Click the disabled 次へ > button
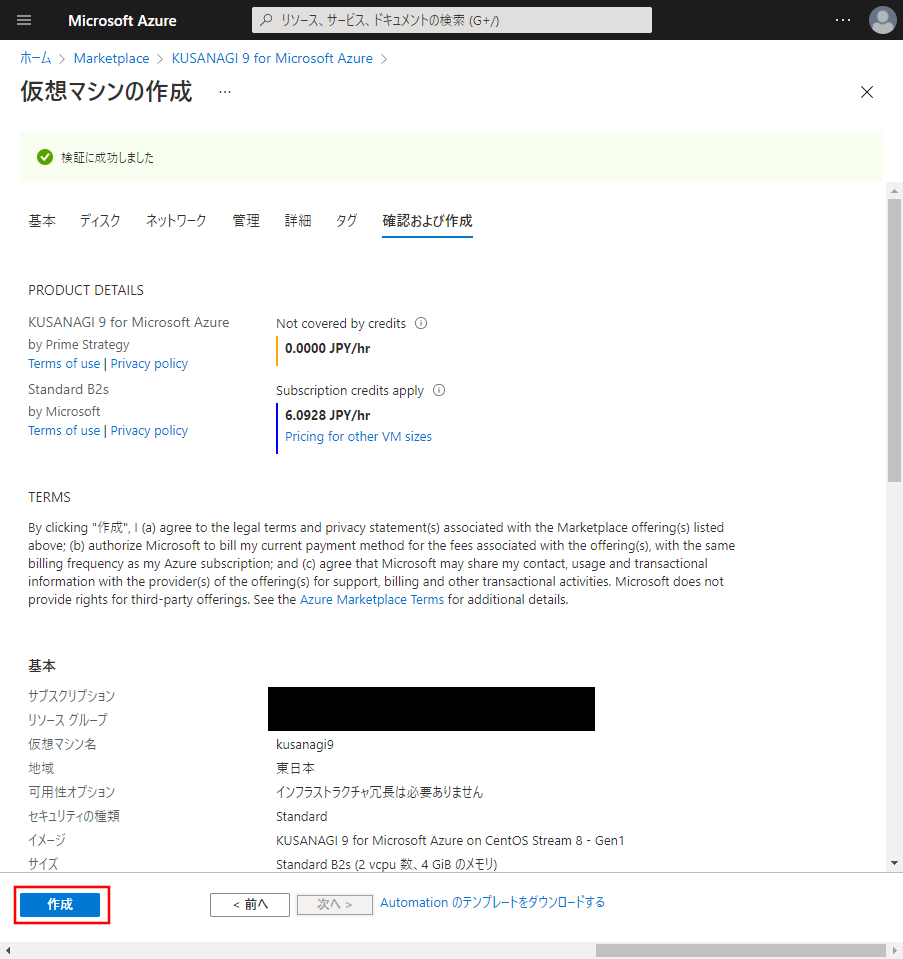This screenshot has width=903, height=959. click(x=335, y=905)
